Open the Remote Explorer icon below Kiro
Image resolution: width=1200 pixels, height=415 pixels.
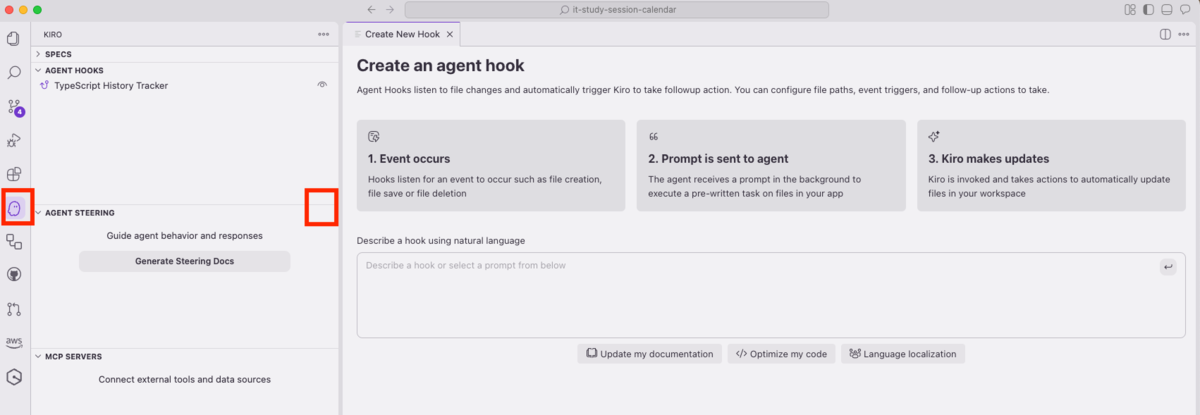(14, 241)
